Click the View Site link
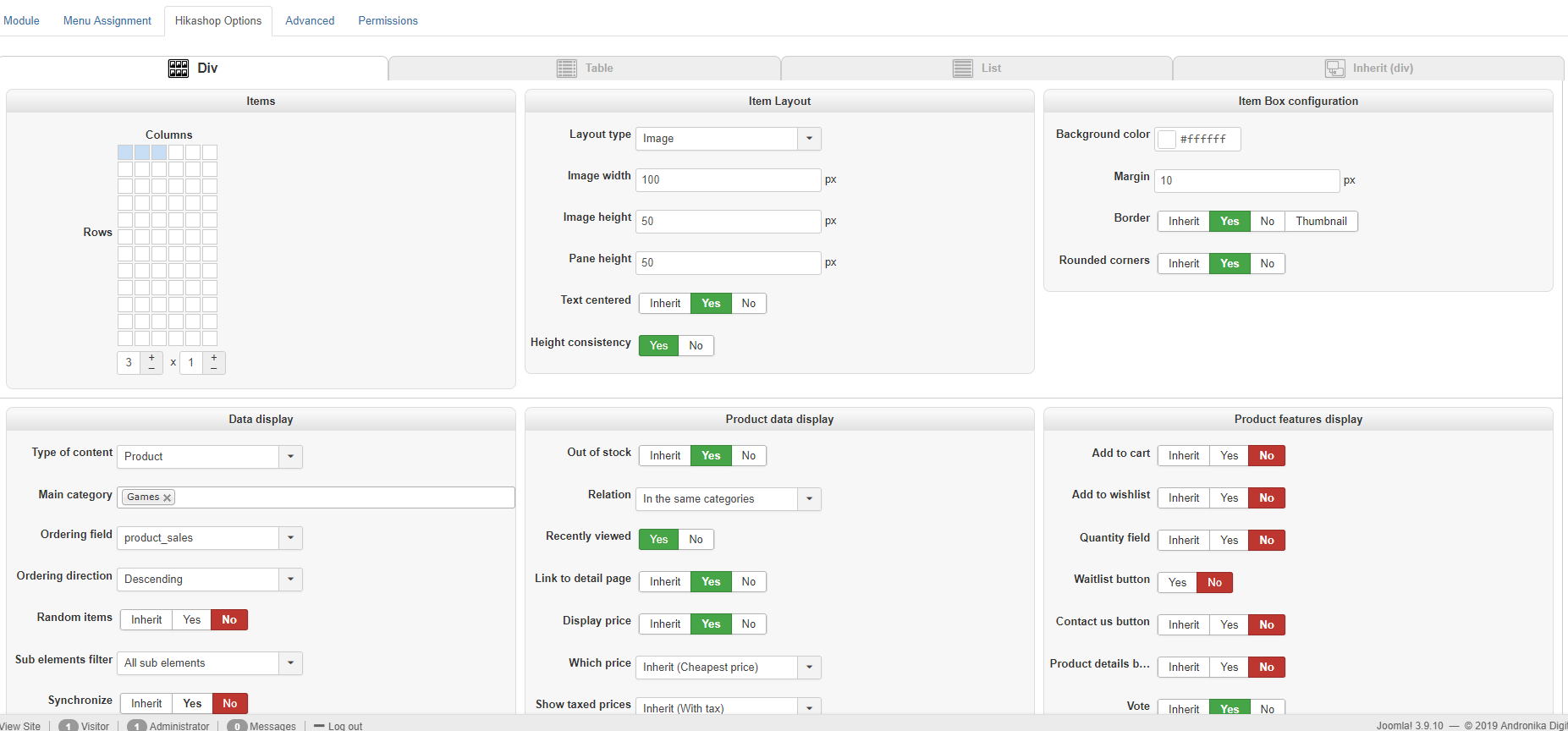 coord(20,726)
